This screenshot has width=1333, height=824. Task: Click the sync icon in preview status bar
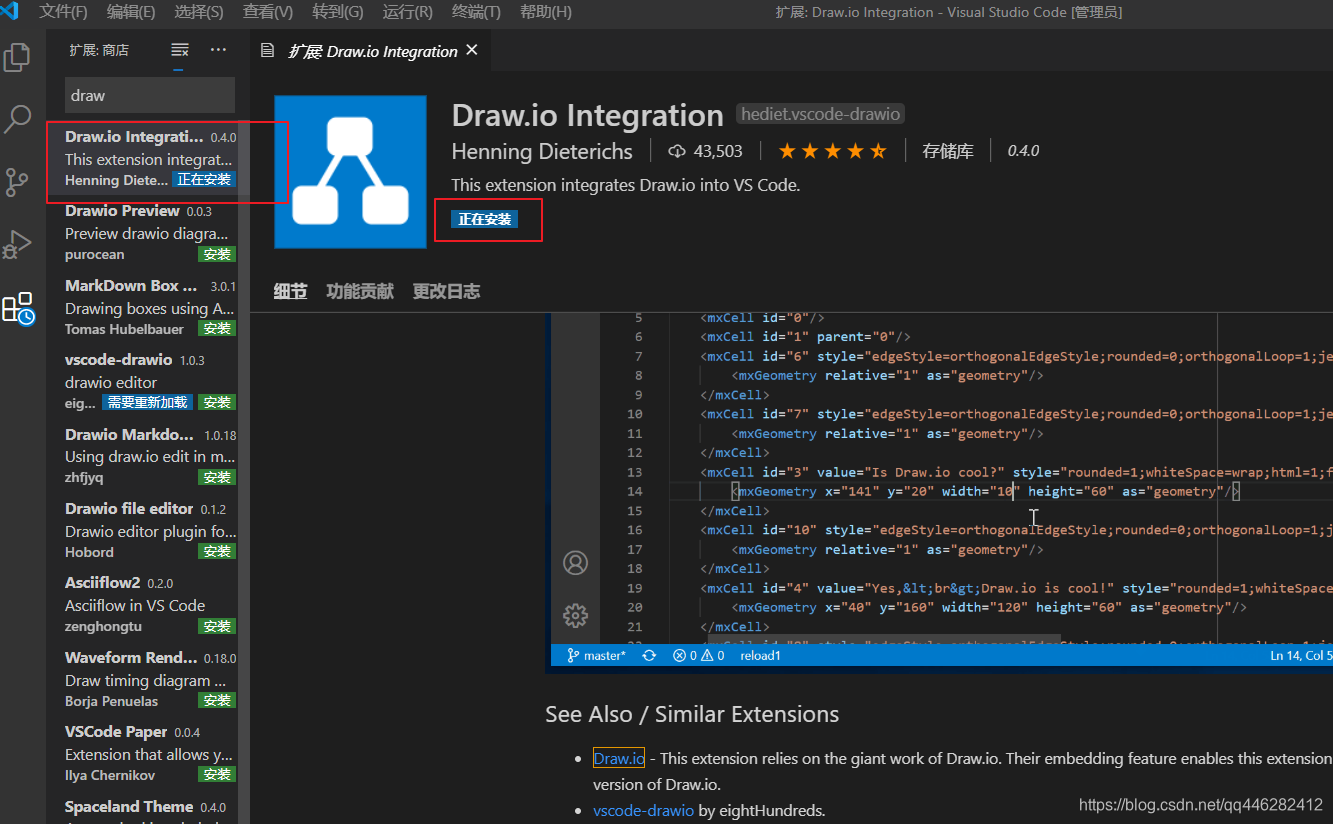[649, 655]
